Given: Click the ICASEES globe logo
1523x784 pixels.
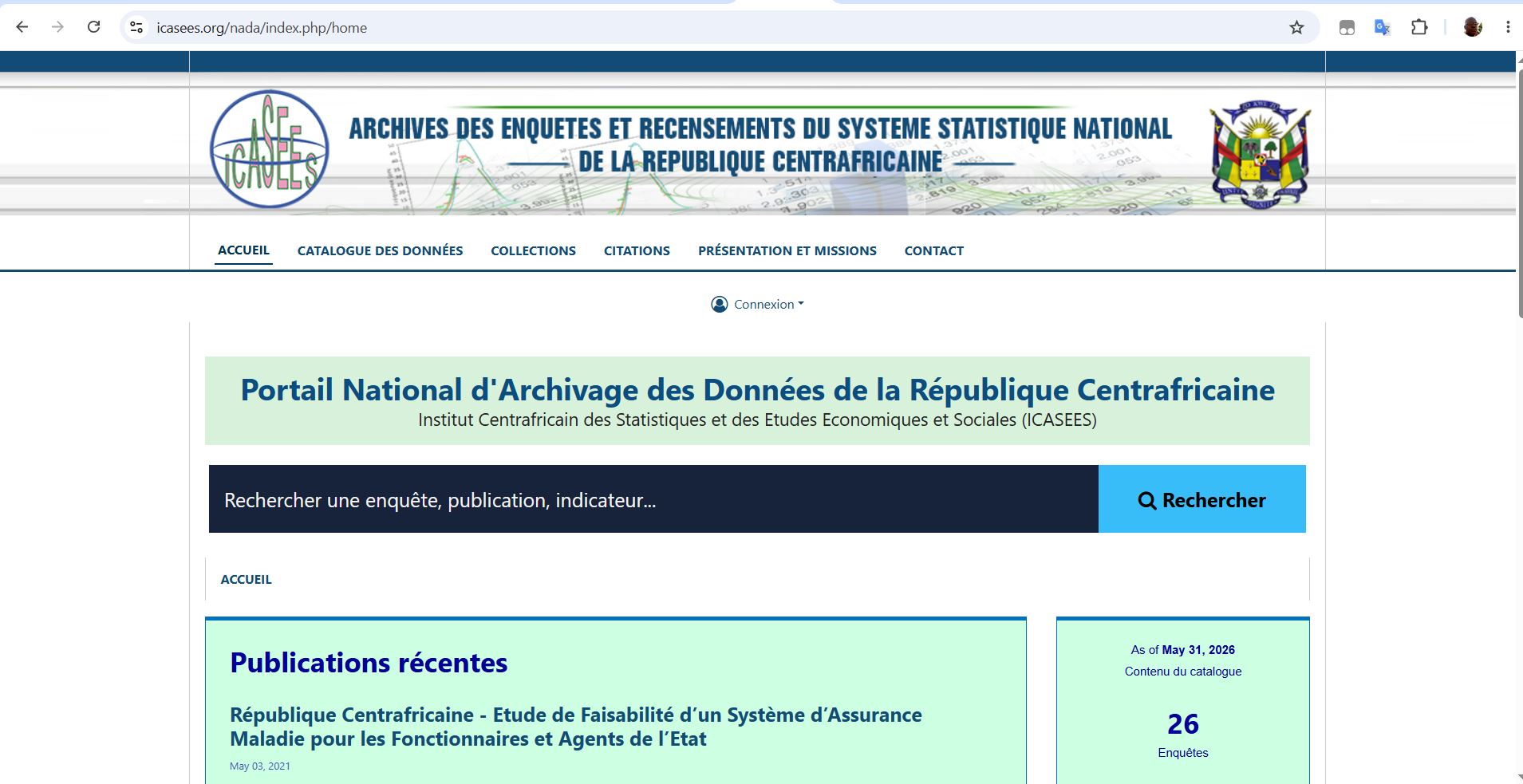Looking at the screenshot, I should (x=270, y=149).
